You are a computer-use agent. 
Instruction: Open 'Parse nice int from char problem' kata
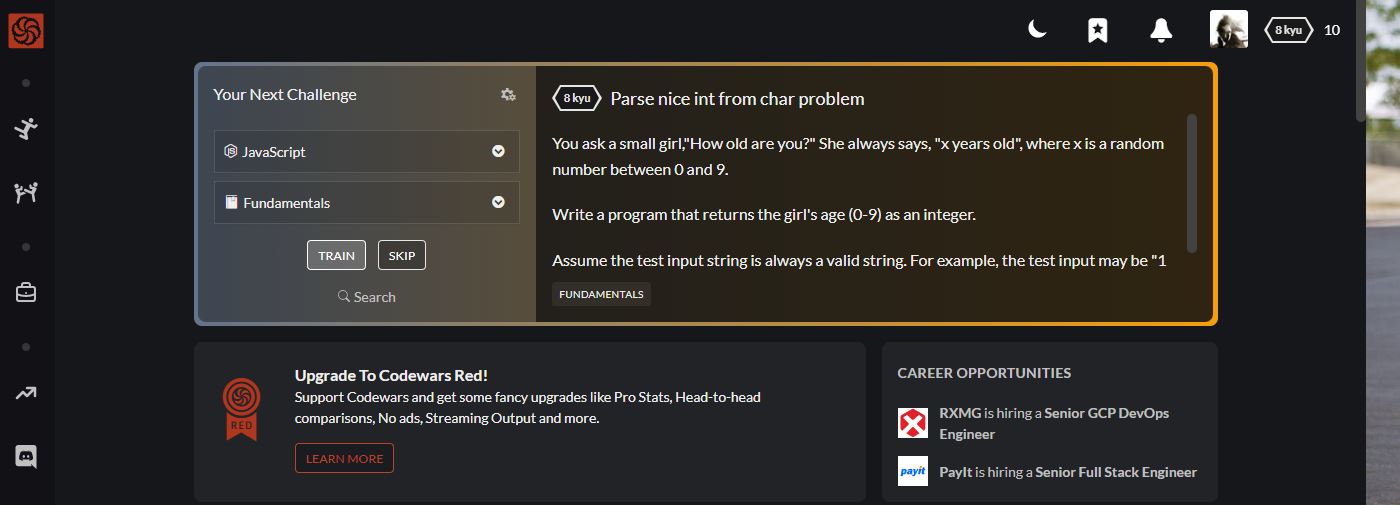(x=737, y=99)
